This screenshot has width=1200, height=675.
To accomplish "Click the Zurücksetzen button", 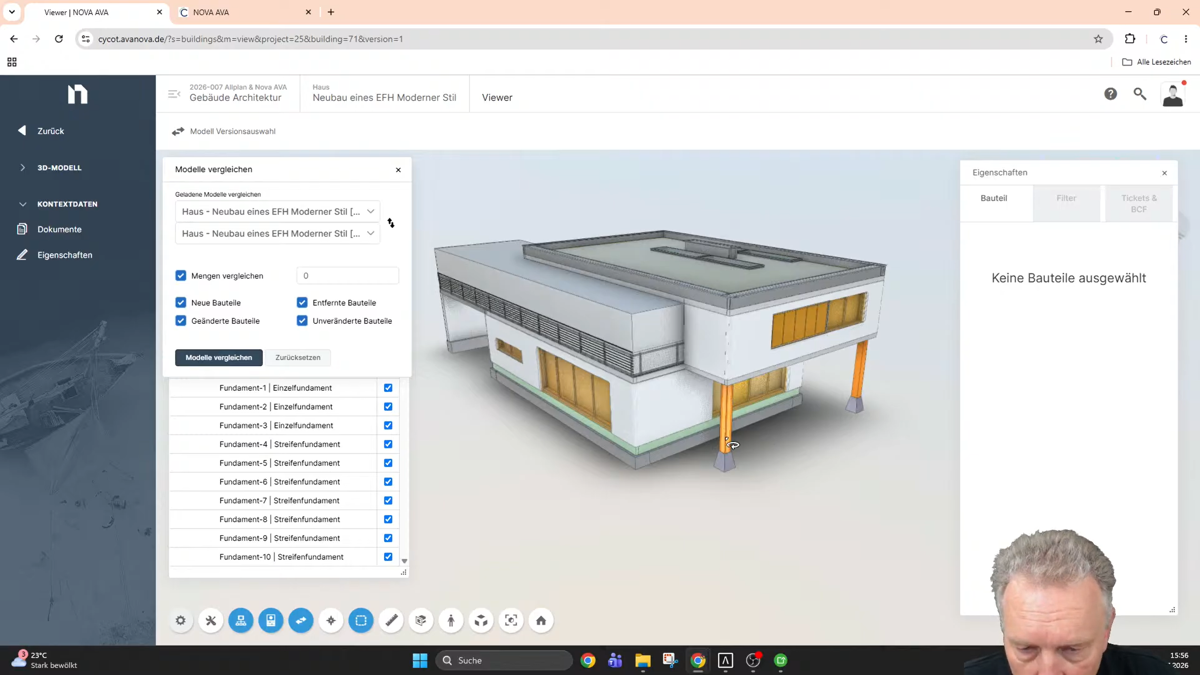I will [x=298, y=357].
